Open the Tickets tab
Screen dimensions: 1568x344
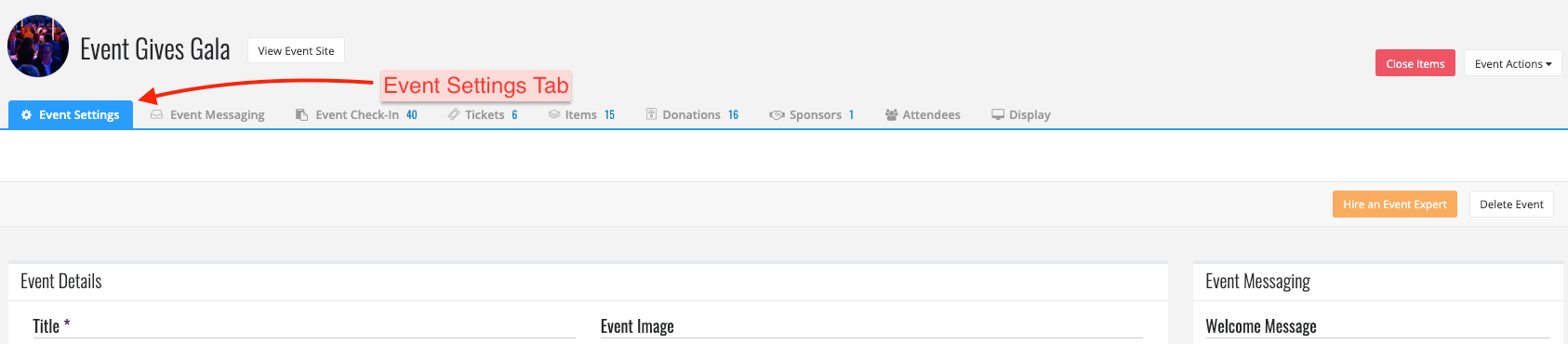coord(483,115)
